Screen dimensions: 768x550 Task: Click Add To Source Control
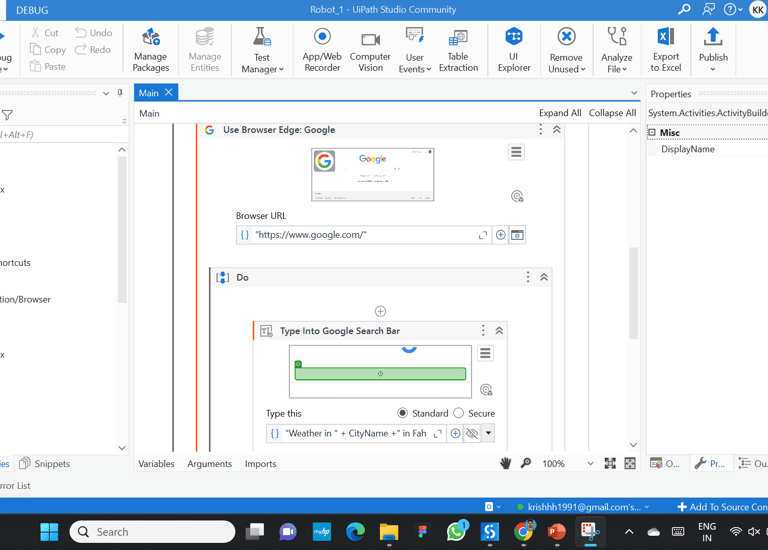(723, 507)
